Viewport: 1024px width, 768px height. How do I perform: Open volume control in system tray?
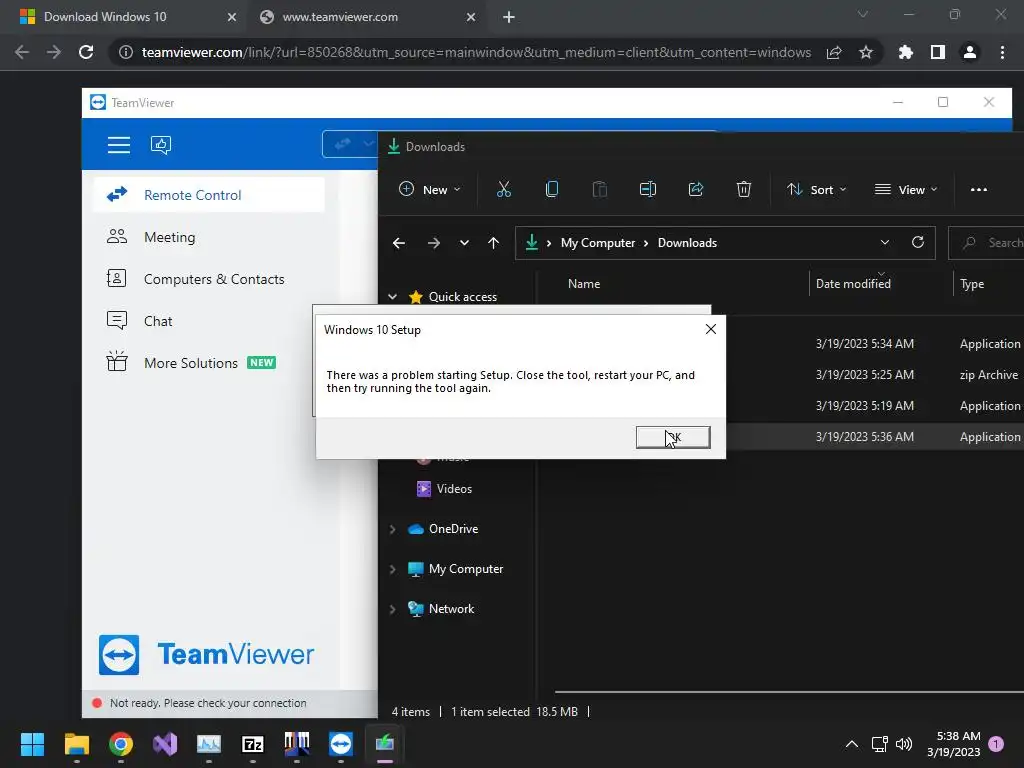point(904,743)
